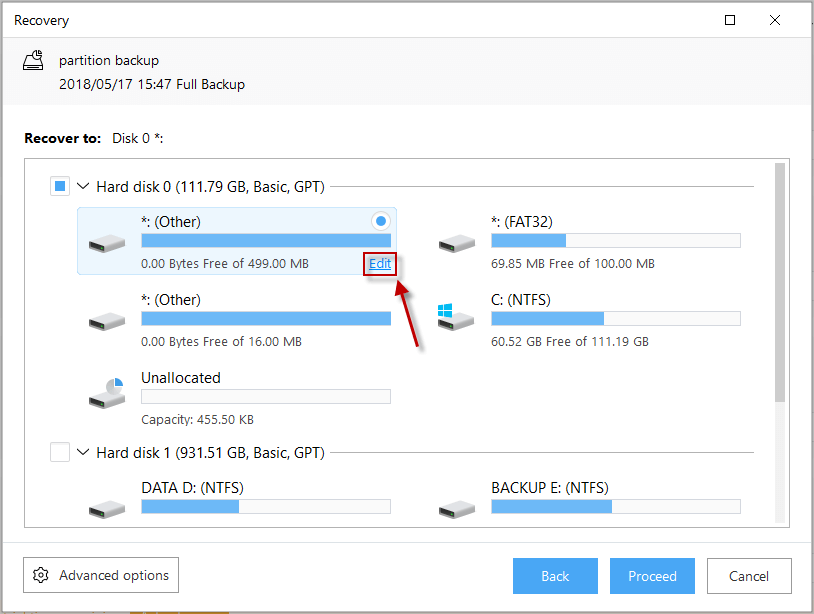Select the 16.00 MB Other partition drive icon
This screenshot has height=614, width=814.
(107, 321)
